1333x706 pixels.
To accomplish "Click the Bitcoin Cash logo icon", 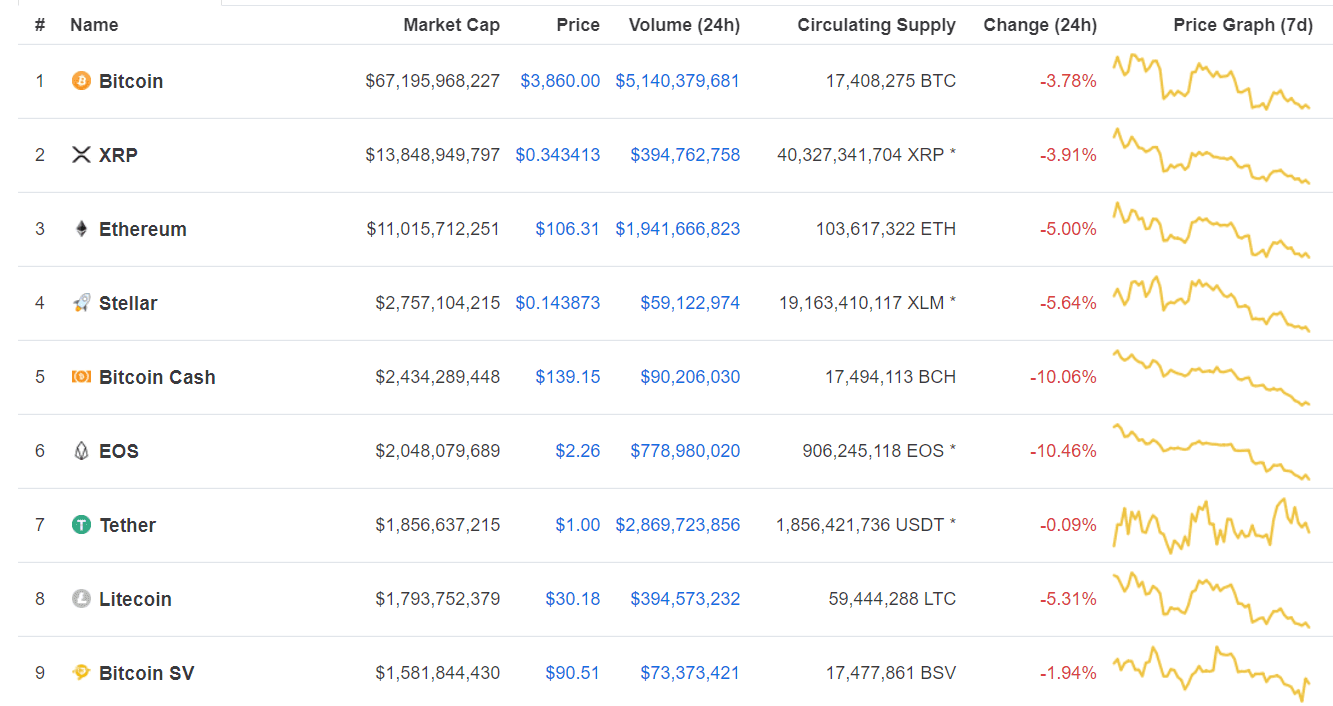I will click(x=81, y=377).
